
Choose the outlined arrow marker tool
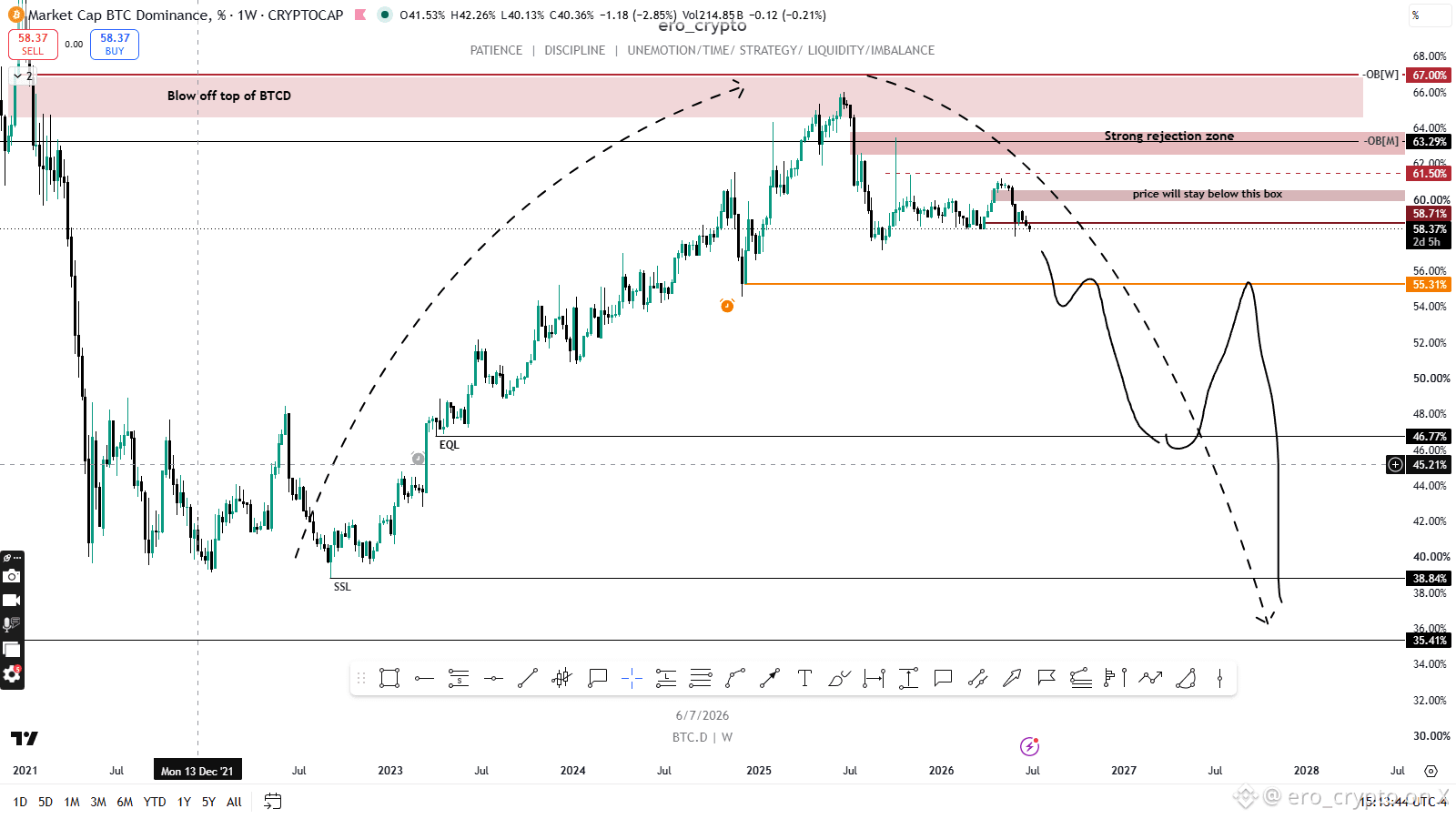(1012, 678)
